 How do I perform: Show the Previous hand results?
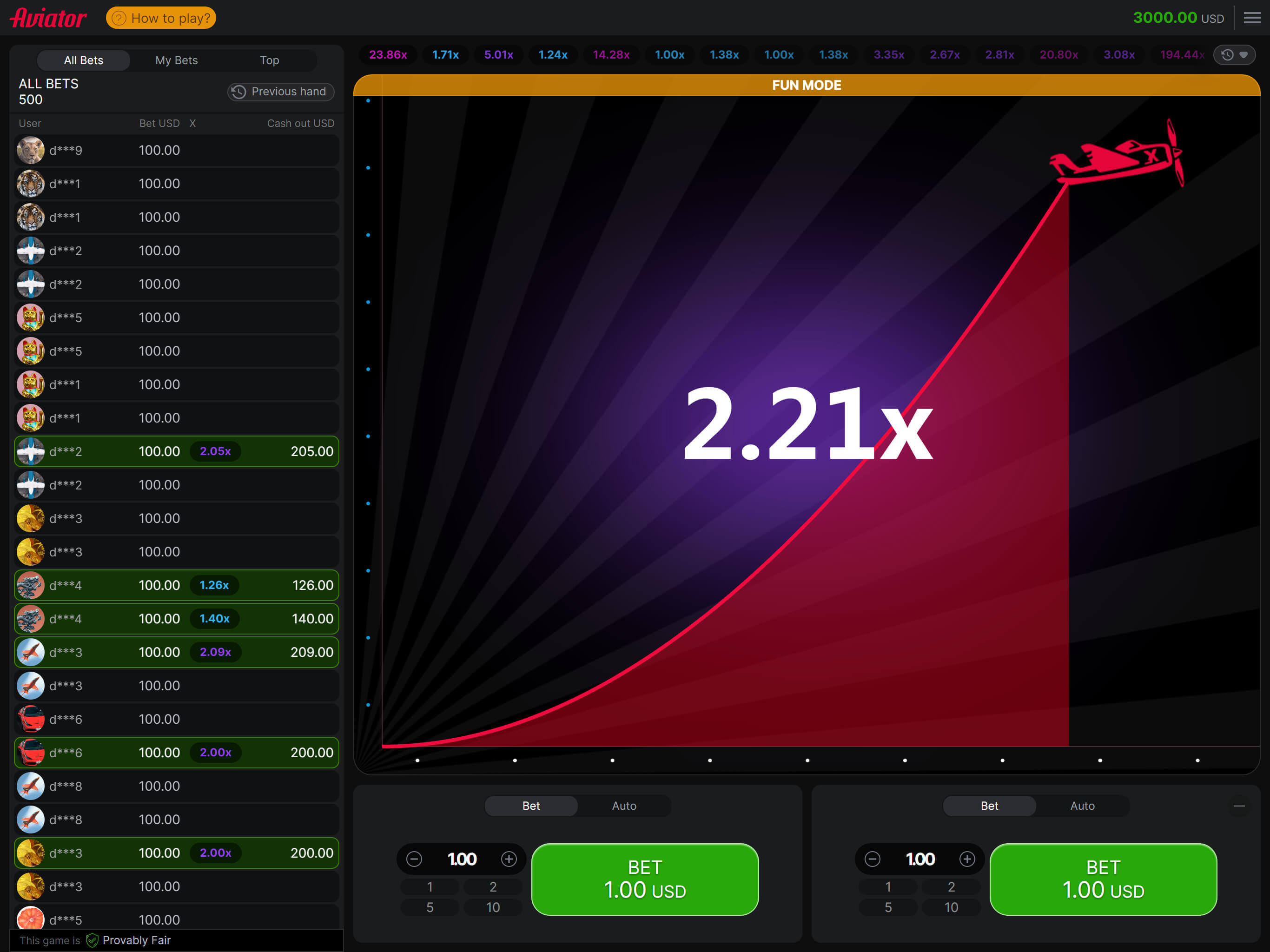click(x=280, y=92)
